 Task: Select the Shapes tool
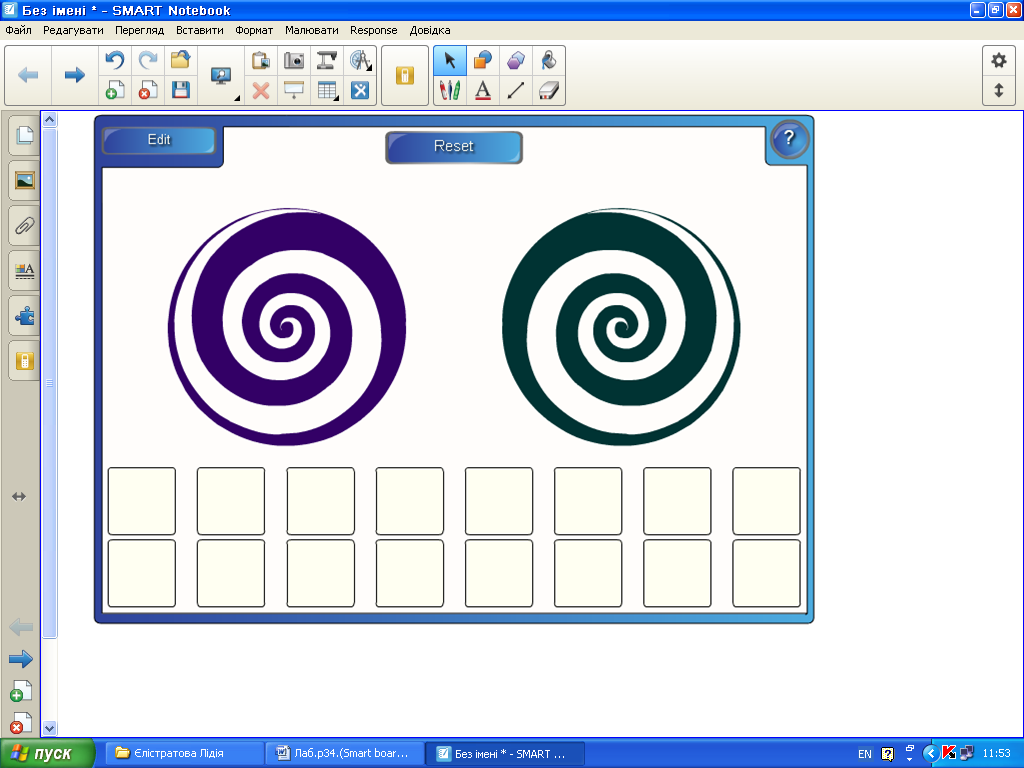[483, 60]
